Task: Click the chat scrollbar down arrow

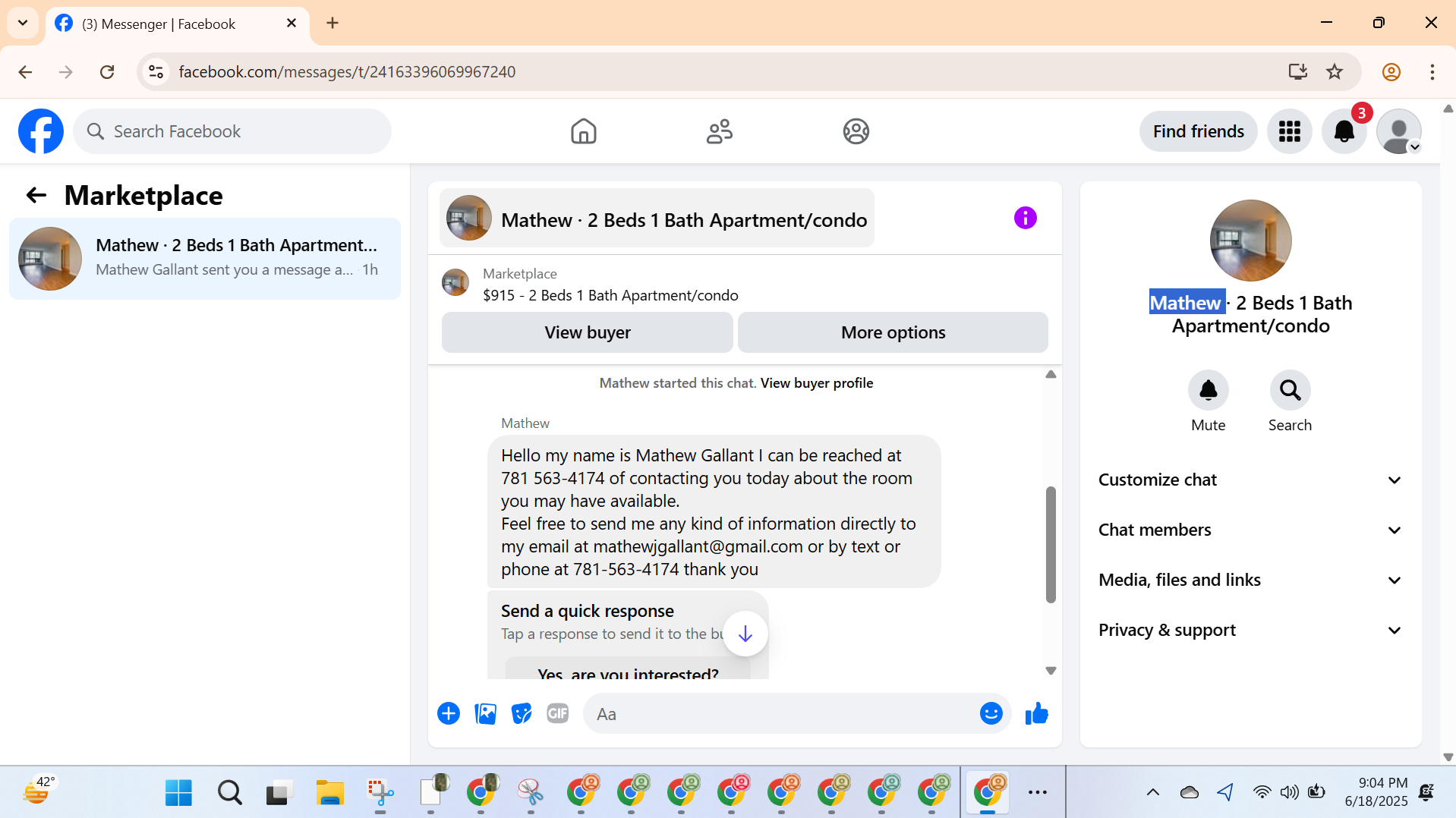Action: coord(1051,671)
